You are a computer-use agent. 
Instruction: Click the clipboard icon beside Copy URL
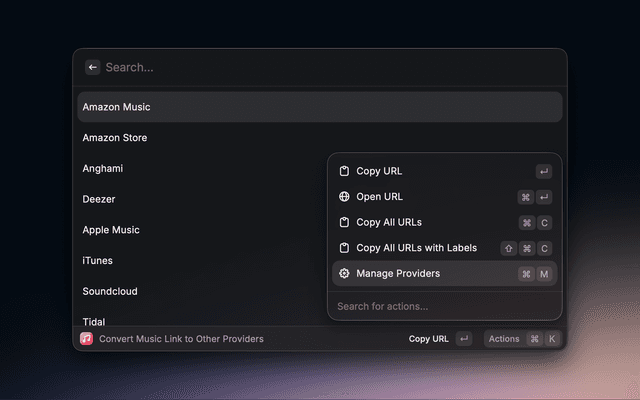[344, 171]
